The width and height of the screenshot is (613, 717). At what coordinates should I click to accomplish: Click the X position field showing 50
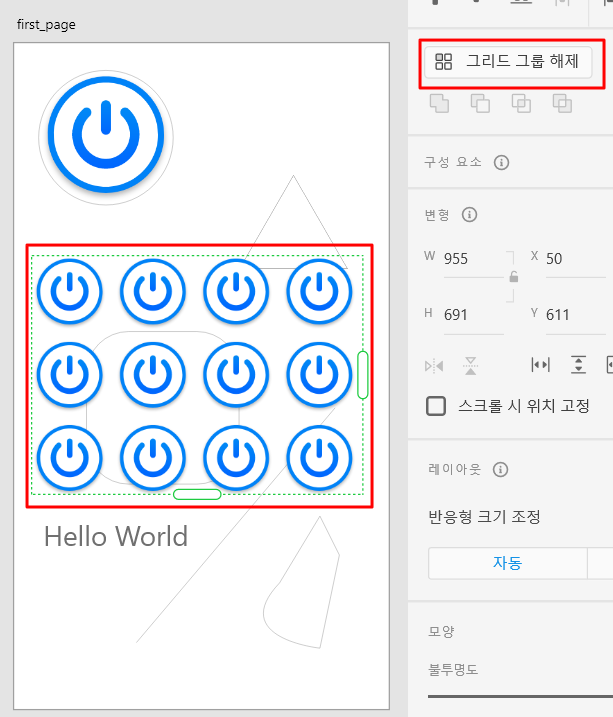tap(576, 260)
